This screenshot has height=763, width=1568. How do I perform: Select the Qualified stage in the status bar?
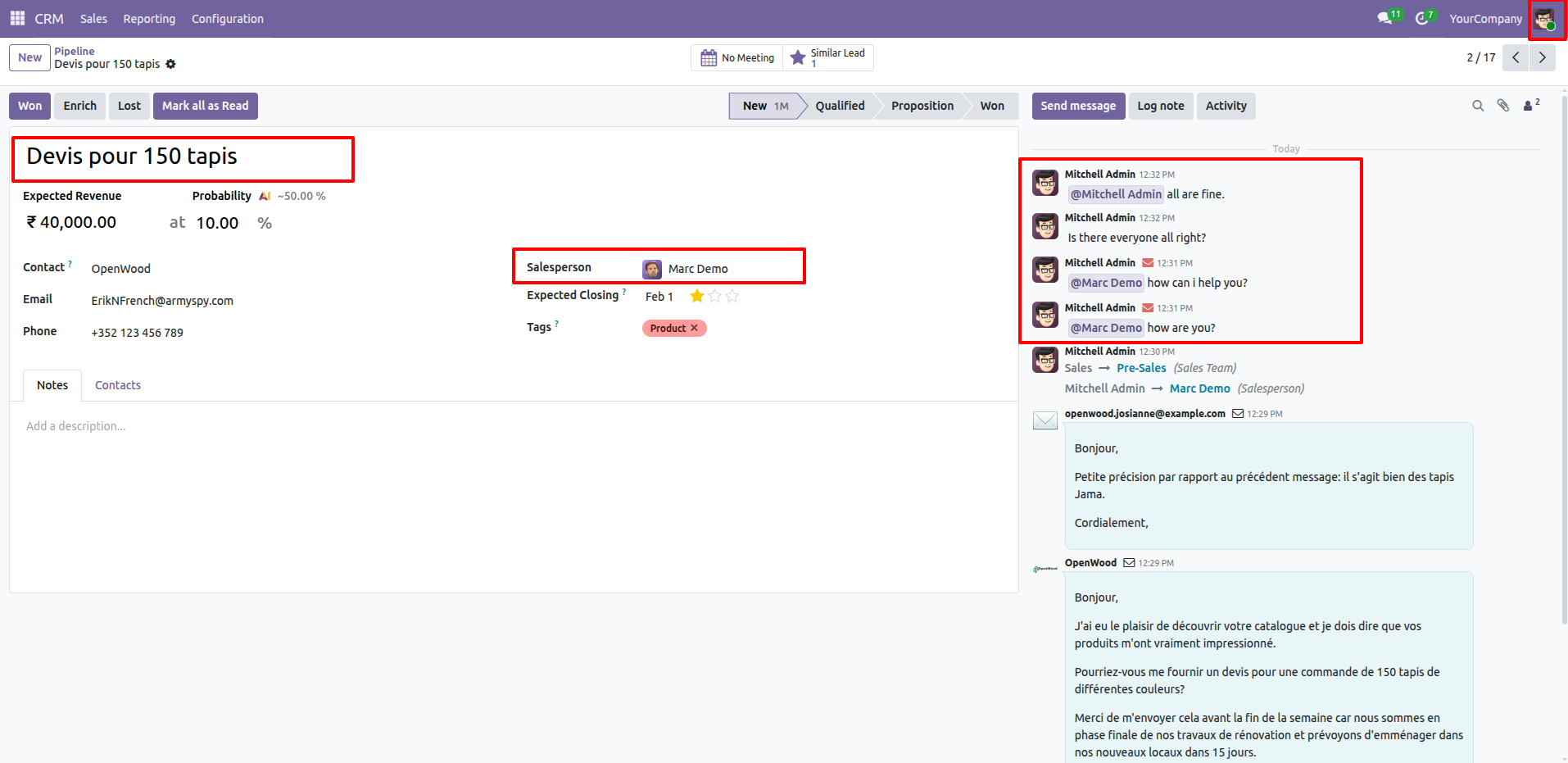840,106
